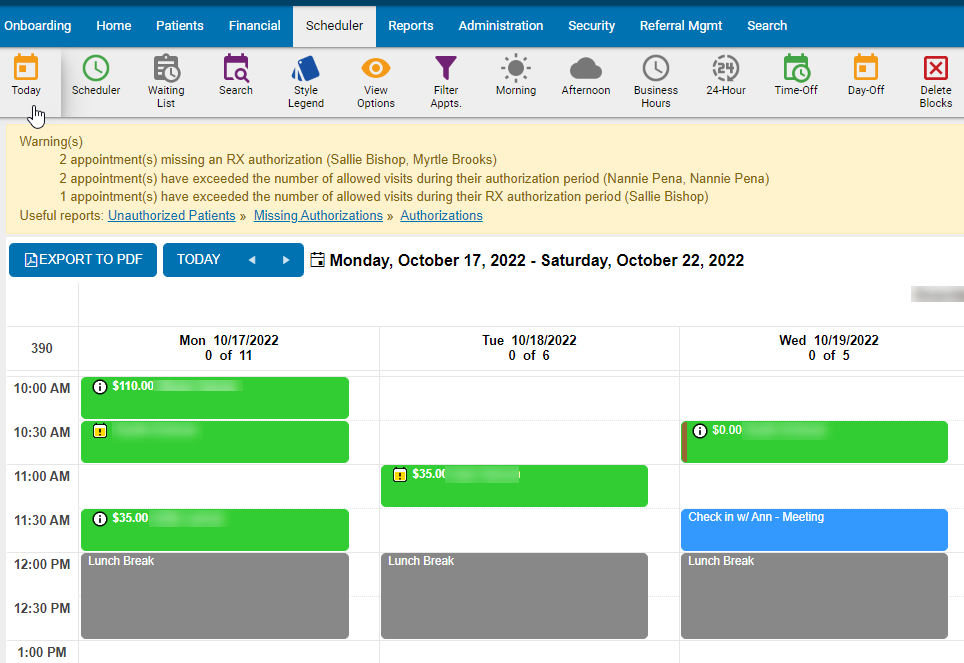964x663 pixels.
Task: Open View Options
Action: [375, 80]
